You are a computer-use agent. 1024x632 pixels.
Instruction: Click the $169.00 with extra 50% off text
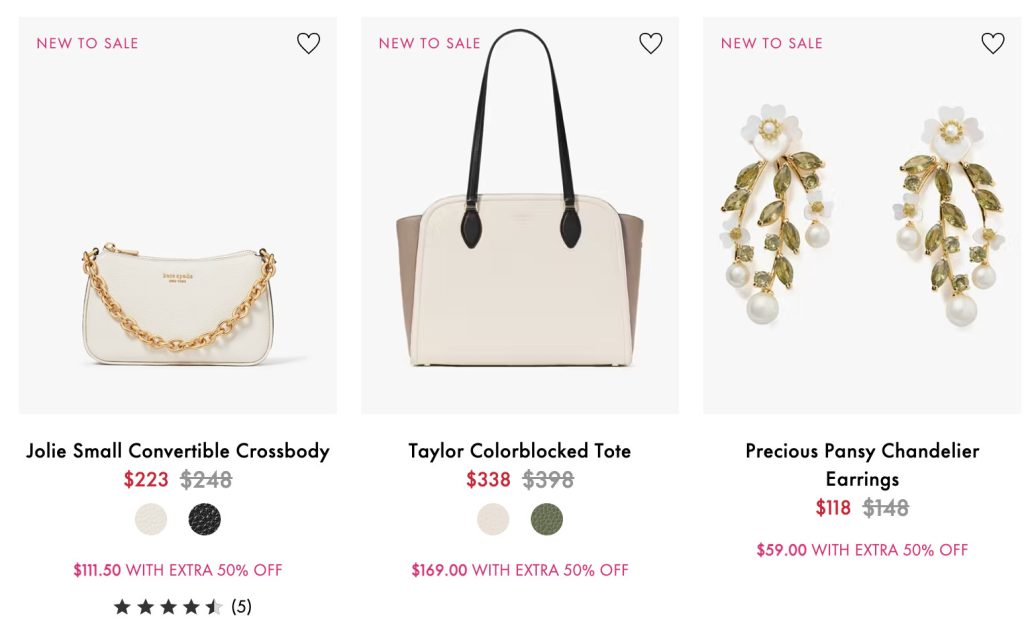[520, 570]
